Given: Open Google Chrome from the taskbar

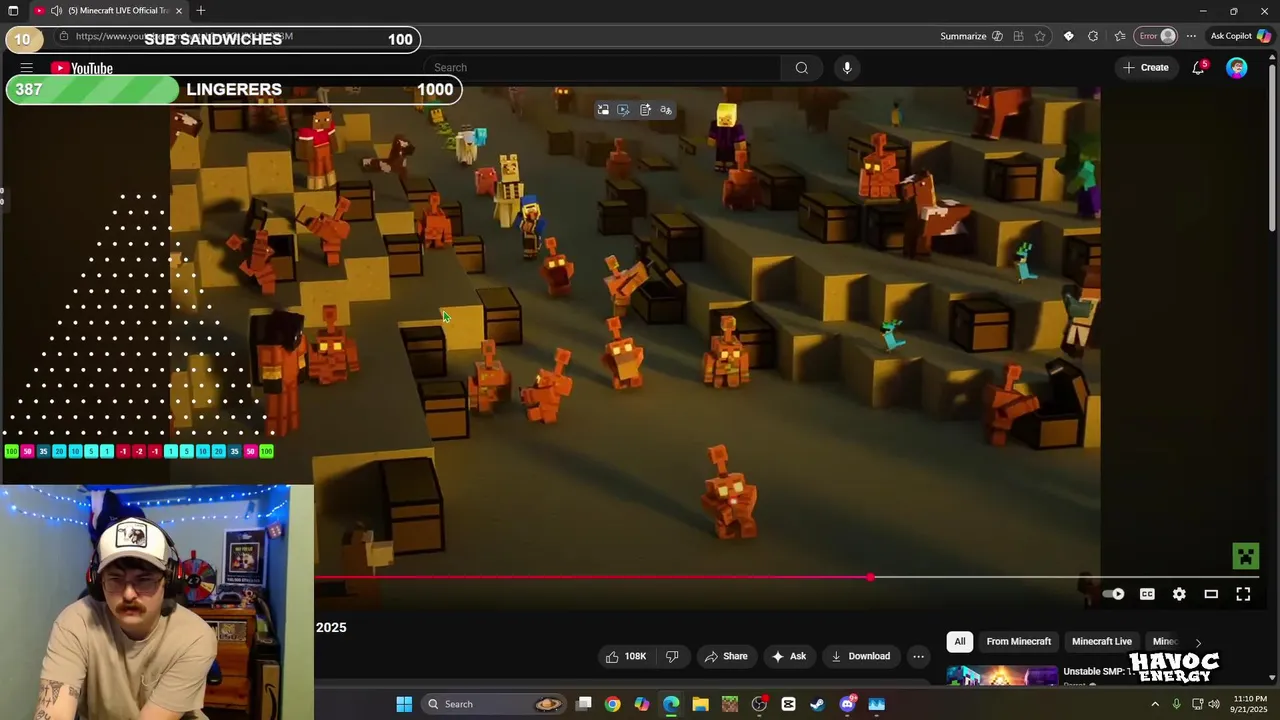Looking at the screenshot, I should (x=612, y=704).
